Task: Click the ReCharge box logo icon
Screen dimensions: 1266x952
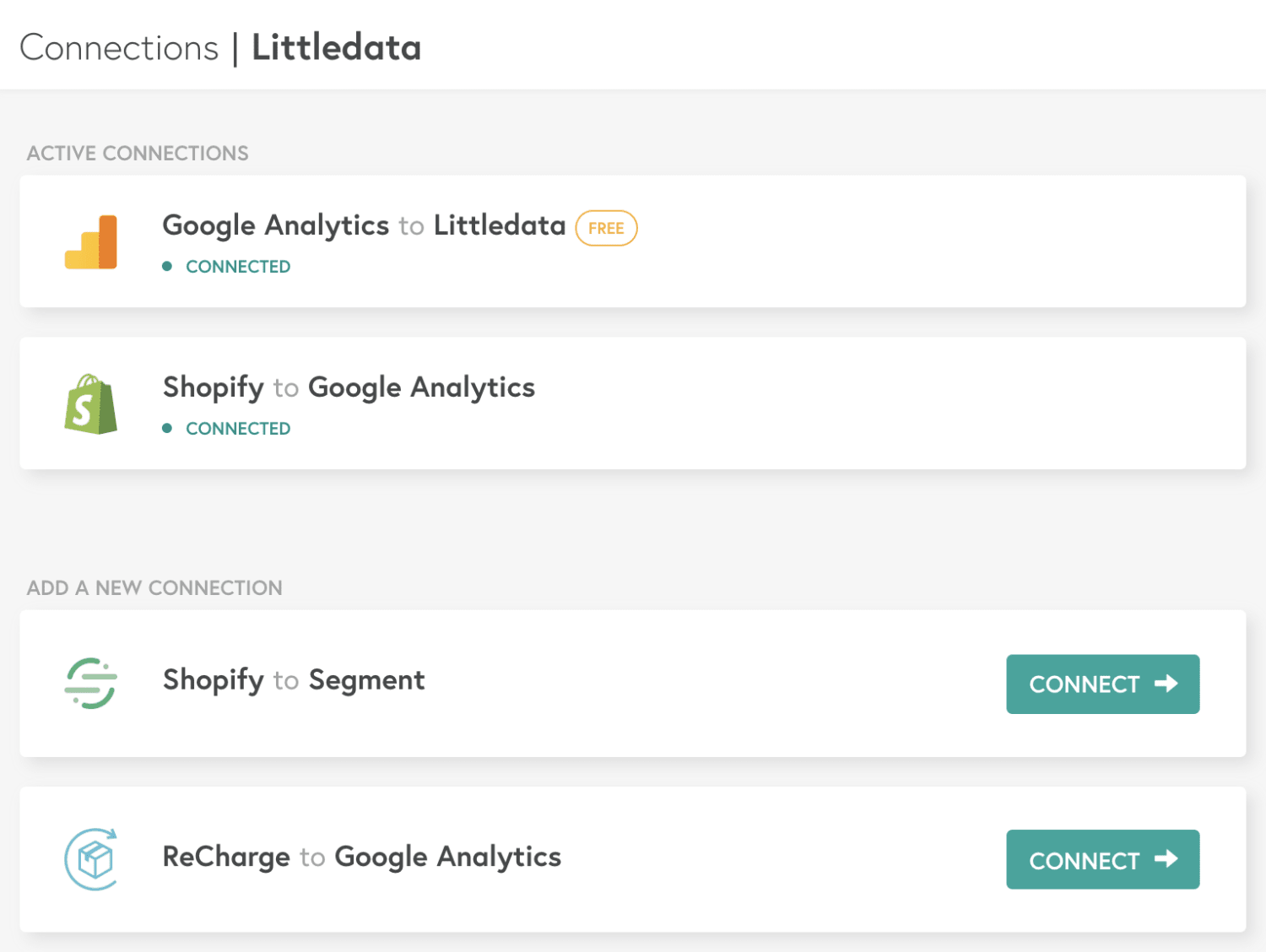Action: point(91,859)
